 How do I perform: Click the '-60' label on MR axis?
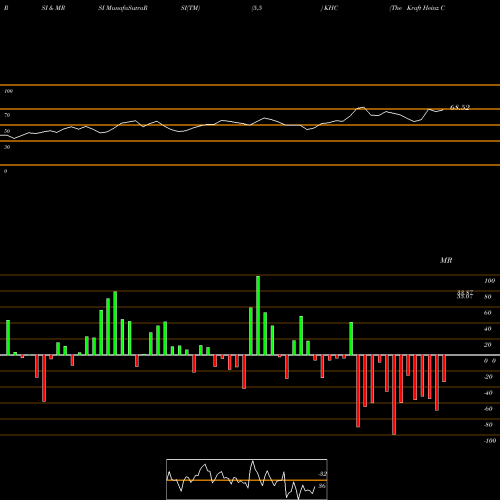[488, 409]
